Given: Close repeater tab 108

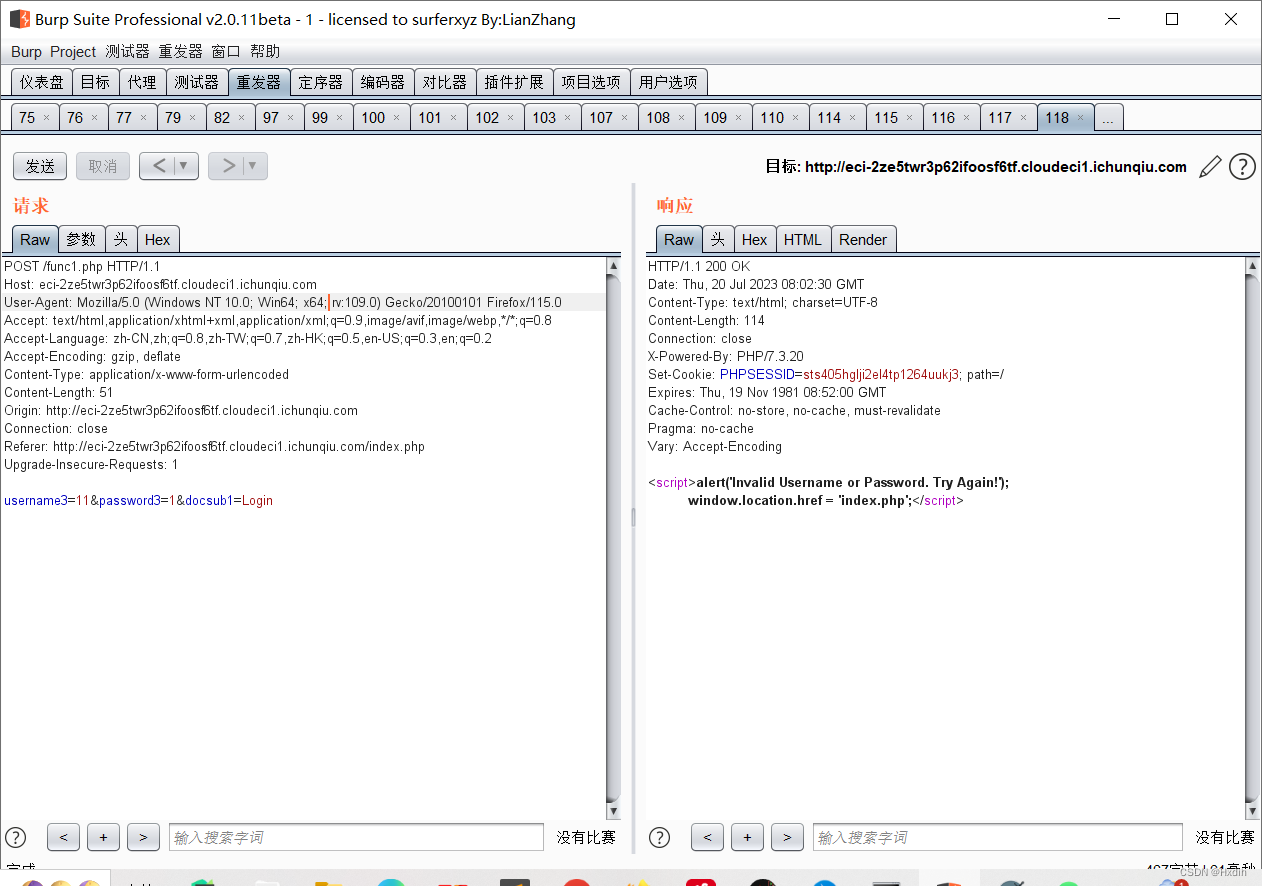Looking at the screenshot, I should pyautogui.click(x=682, y=118).
